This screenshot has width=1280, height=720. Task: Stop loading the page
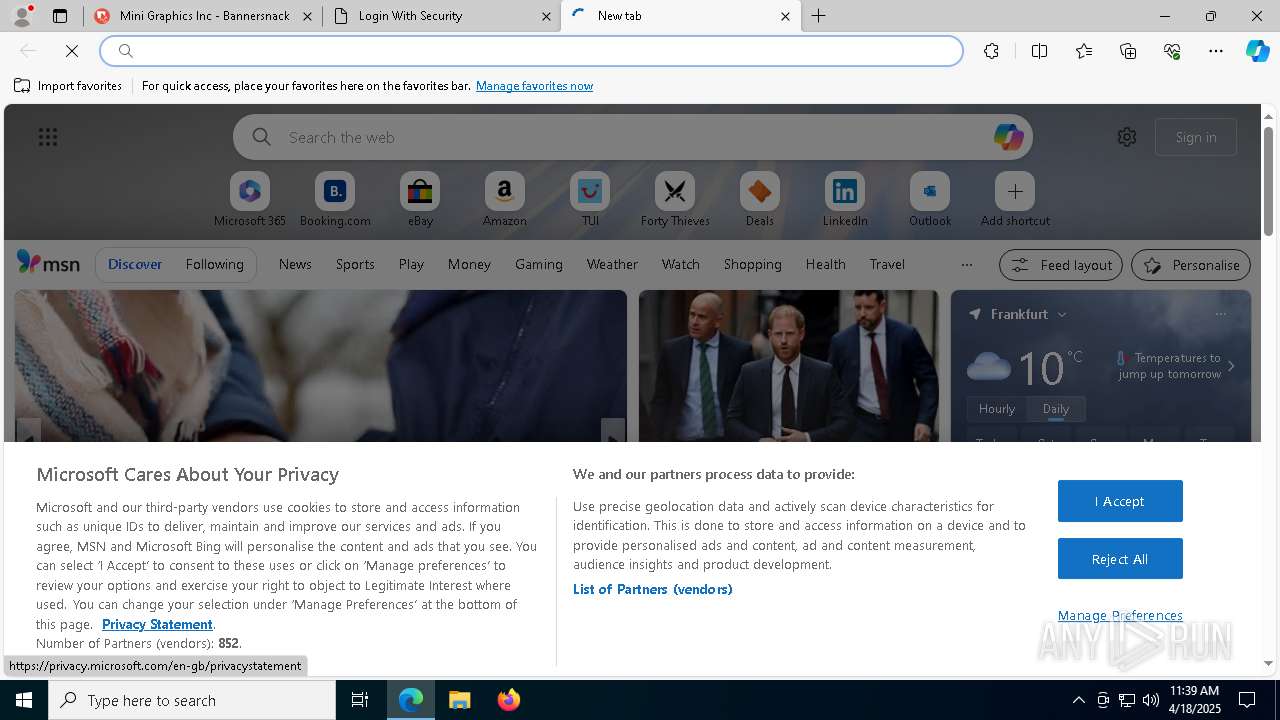(72, 51)
